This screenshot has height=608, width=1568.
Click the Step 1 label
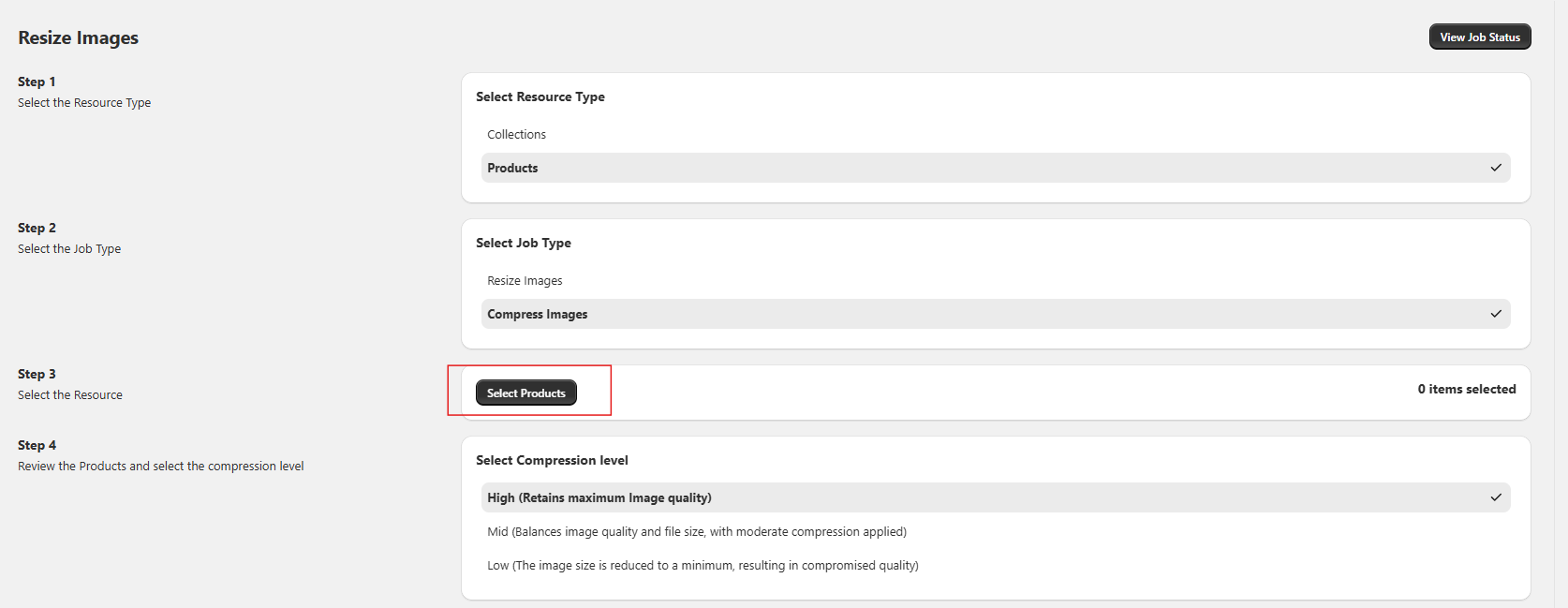(37, 82)
